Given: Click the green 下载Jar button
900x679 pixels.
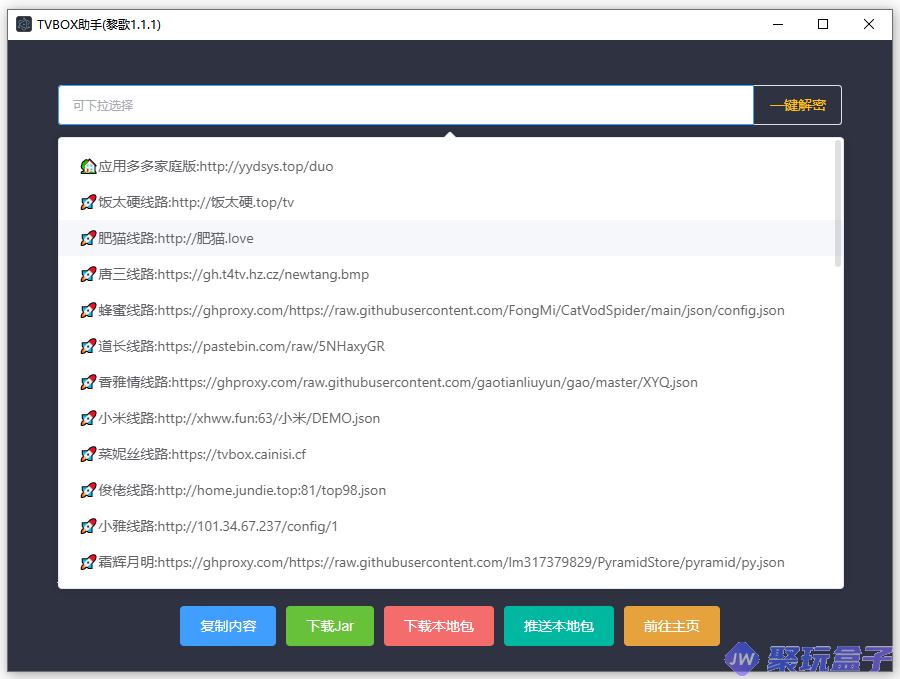Looking at the screenshot, I should point(330,626).
